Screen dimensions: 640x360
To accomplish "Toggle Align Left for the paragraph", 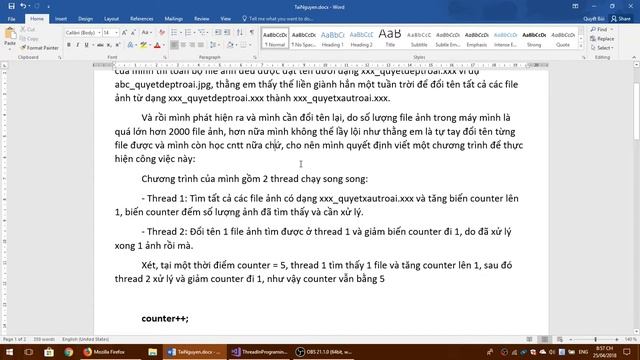I will [x=174, y=44].
